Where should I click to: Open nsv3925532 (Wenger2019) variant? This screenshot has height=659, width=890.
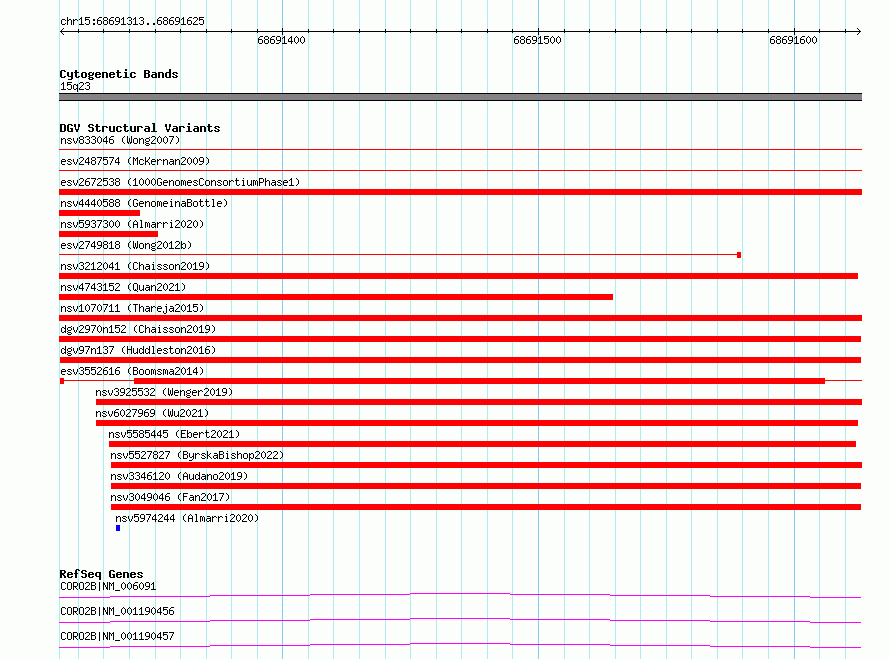click(164, 392)
